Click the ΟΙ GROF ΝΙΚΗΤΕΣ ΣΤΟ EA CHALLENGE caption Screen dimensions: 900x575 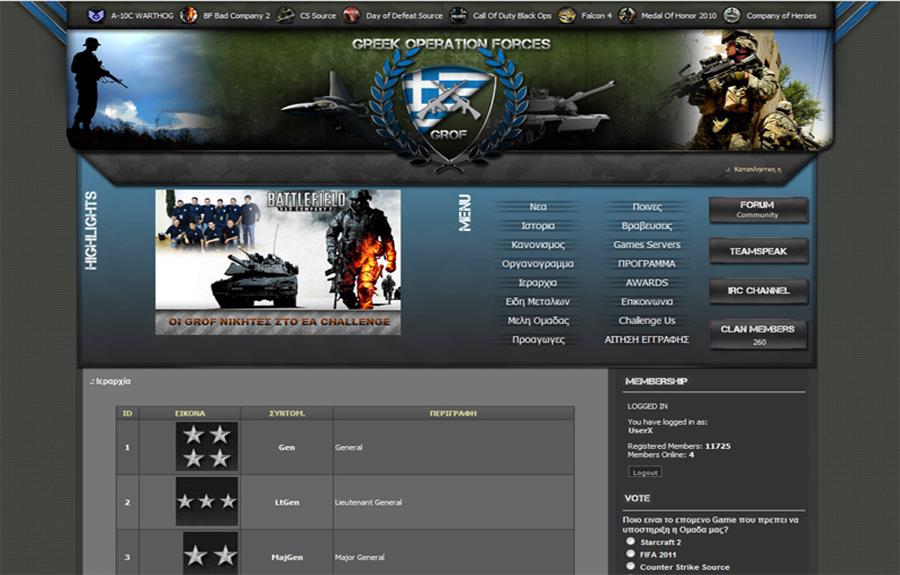278,322
